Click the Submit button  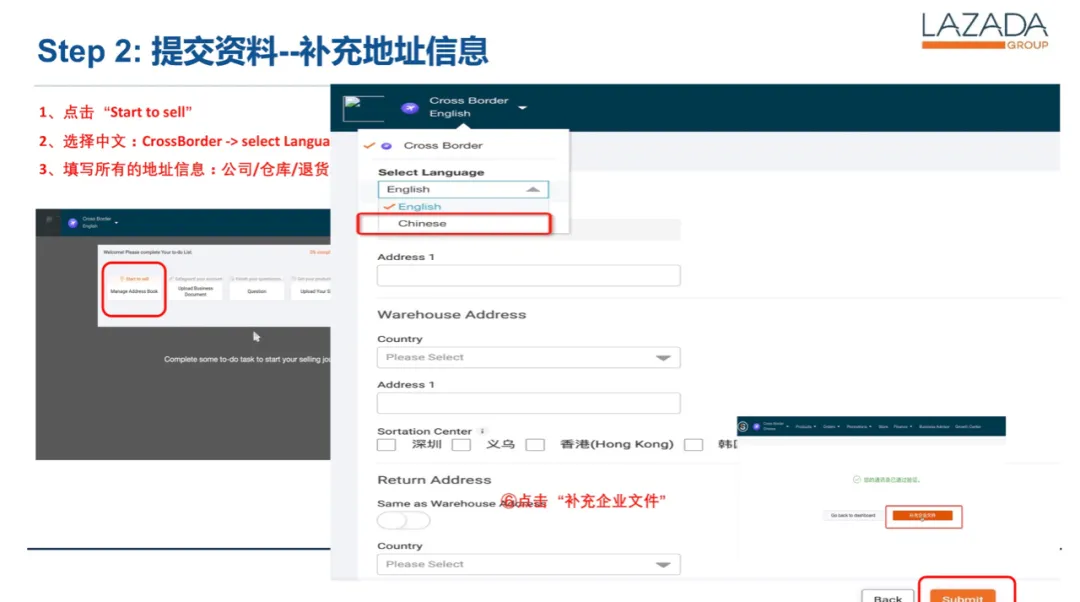pos(963,596)
